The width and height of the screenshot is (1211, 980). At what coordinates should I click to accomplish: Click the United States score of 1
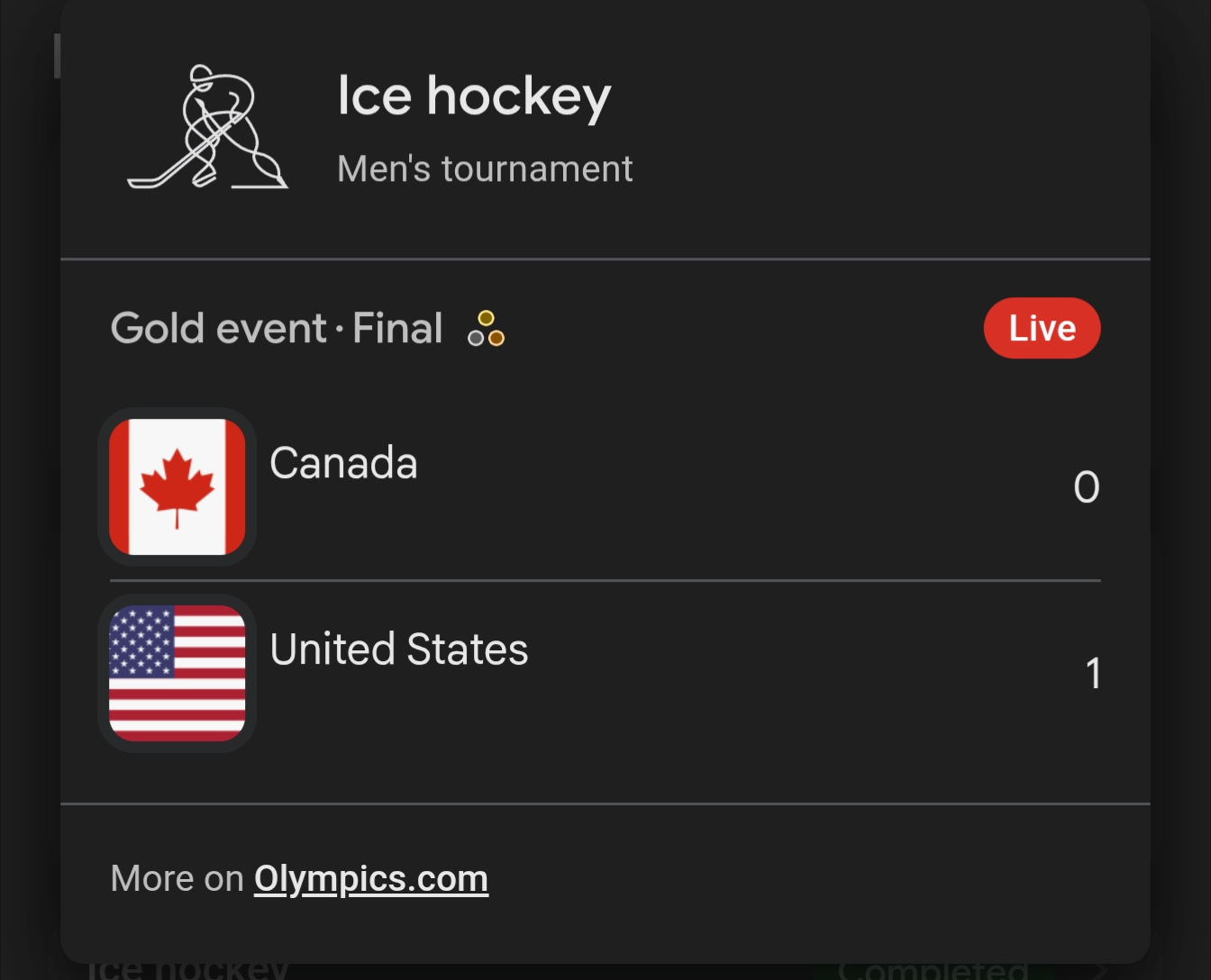pyautogui.click(x=1093, y=674)
